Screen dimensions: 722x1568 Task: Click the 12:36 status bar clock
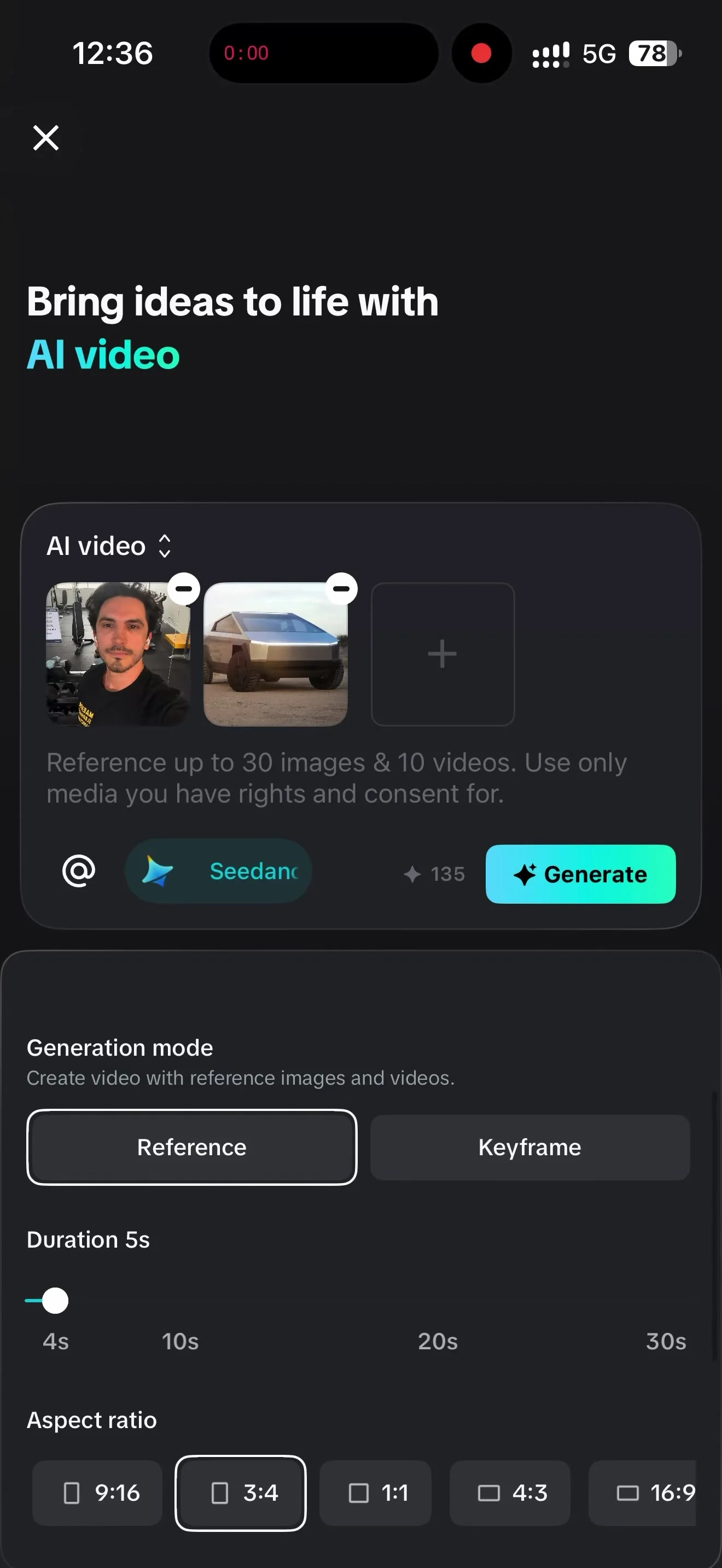[x=113, y=53]
